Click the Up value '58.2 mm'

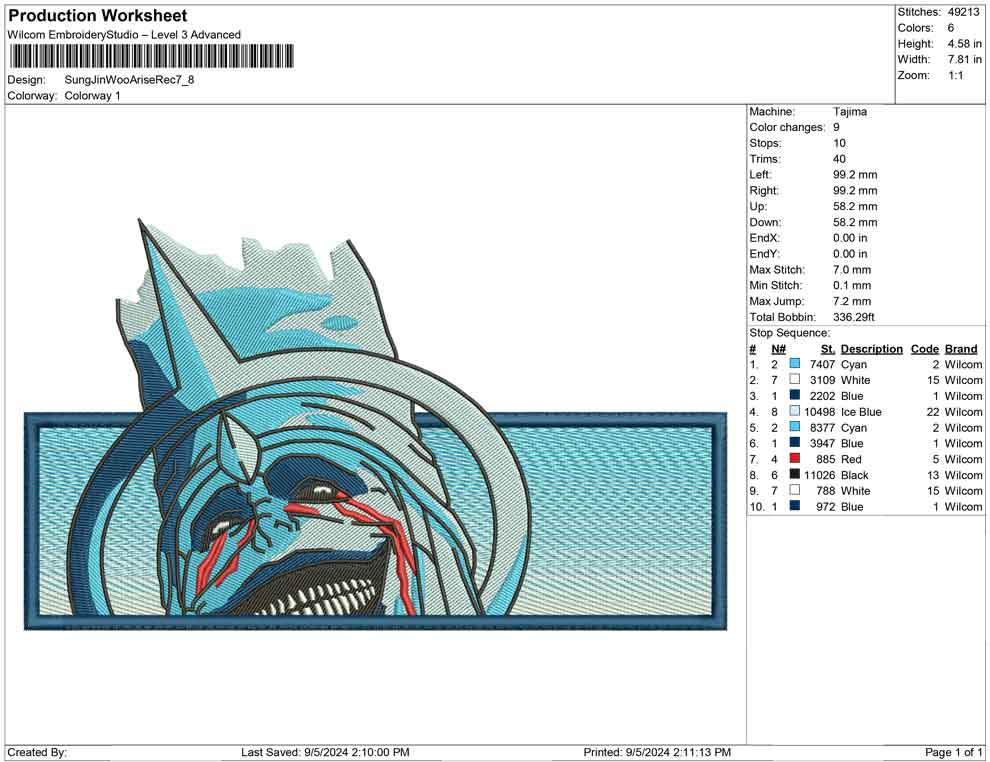[855, 206]
